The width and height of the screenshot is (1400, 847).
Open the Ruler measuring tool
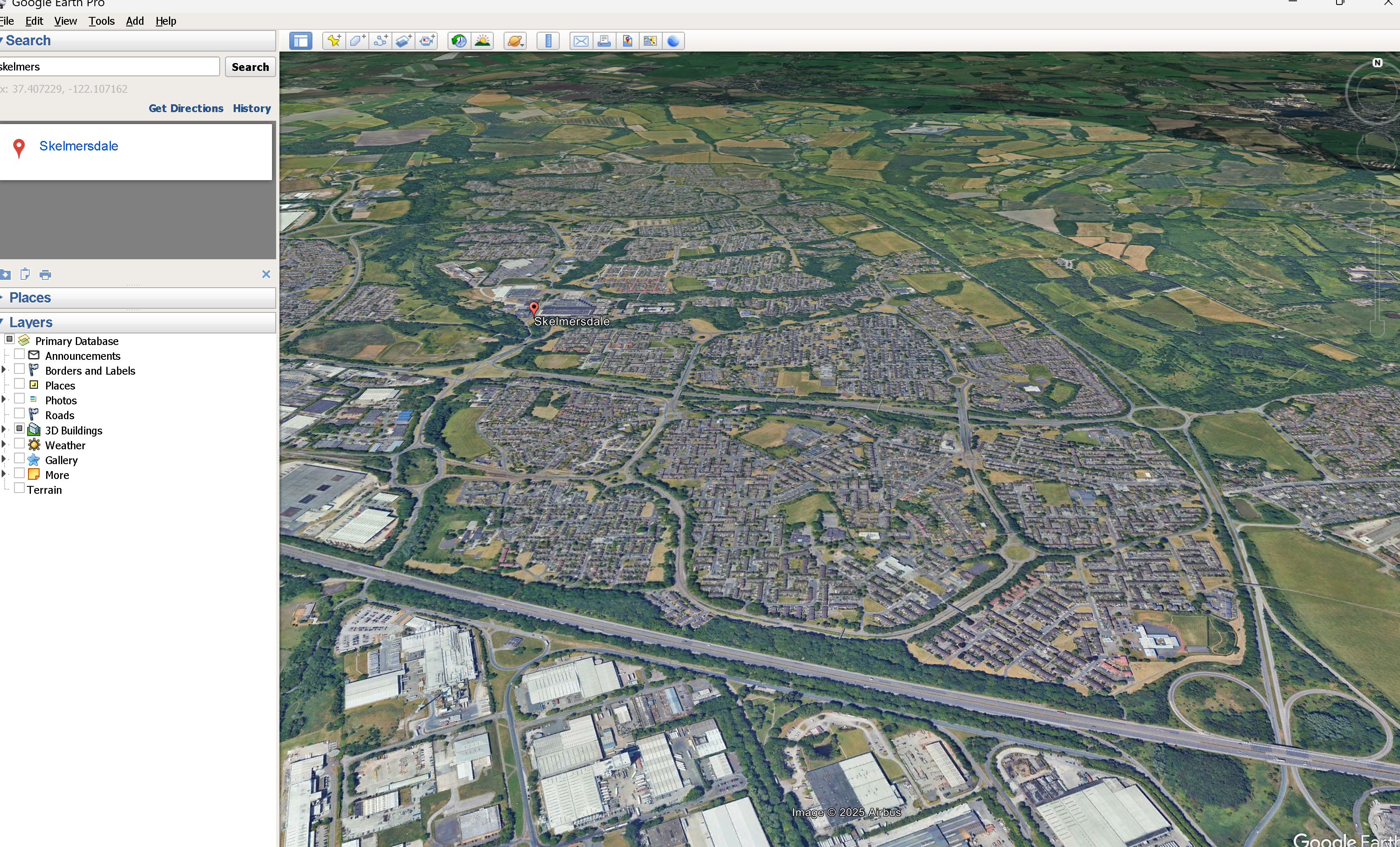point(548,41)
